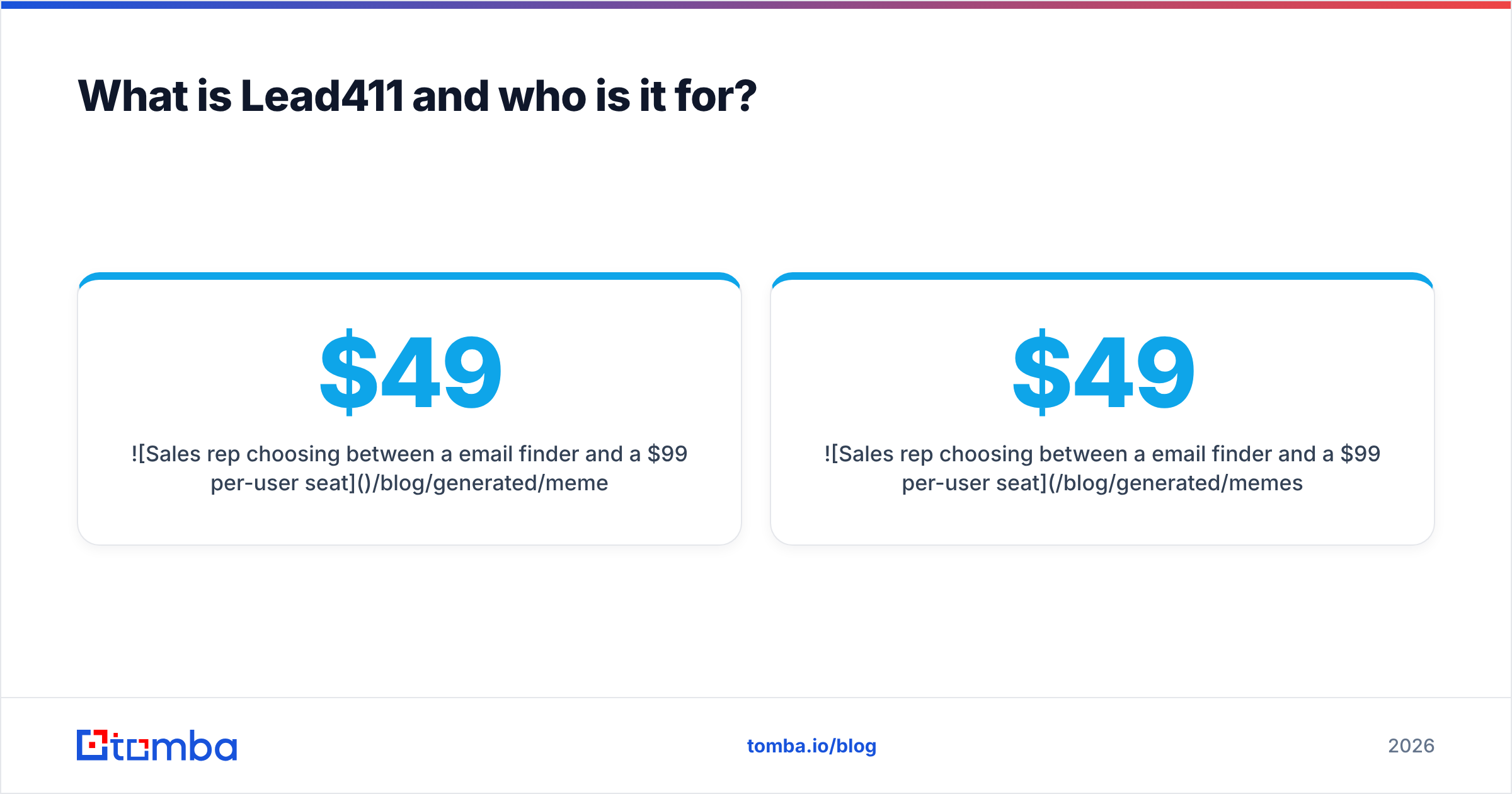Click the right card's blue top border
Image resolution: width=1512 pixels, height=794 pixels.
[1102, 276]
